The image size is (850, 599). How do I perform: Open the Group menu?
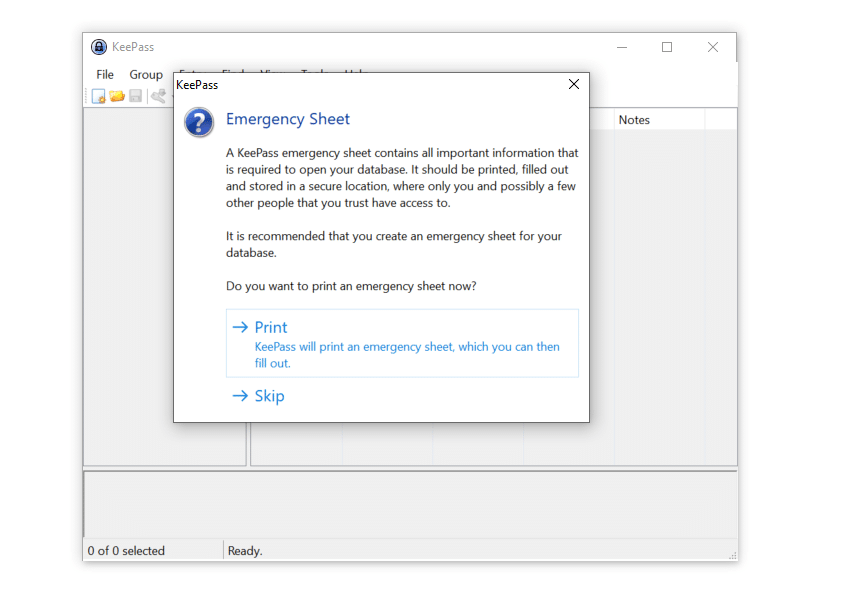point(146,74)
